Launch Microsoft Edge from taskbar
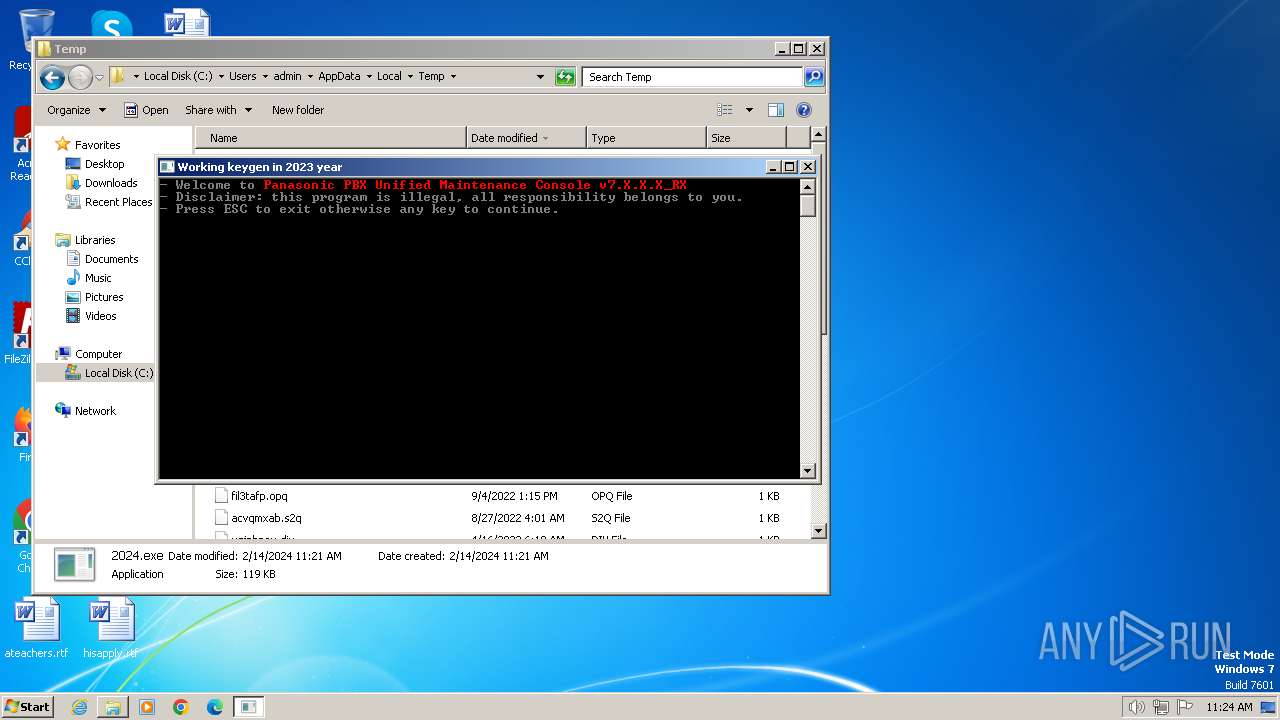This screenshot has height=720, width=1280. coord(215,707)
